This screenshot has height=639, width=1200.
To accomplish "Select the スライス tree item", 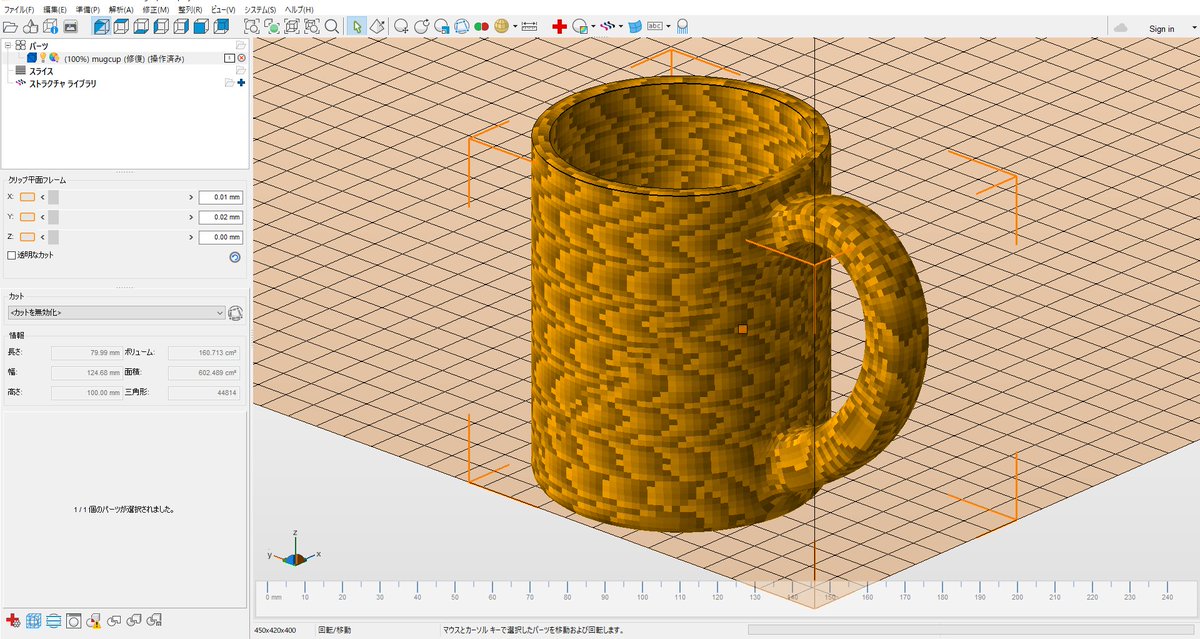I will tap(41, 71).
